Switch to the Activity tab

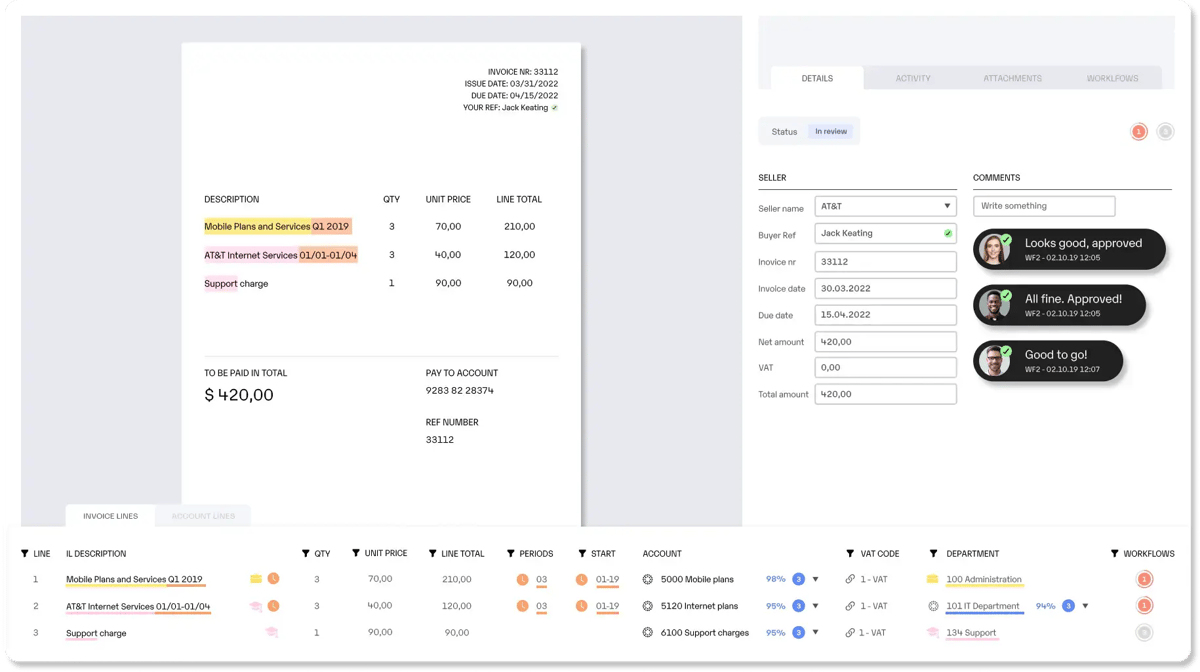[x=913, y=78]
